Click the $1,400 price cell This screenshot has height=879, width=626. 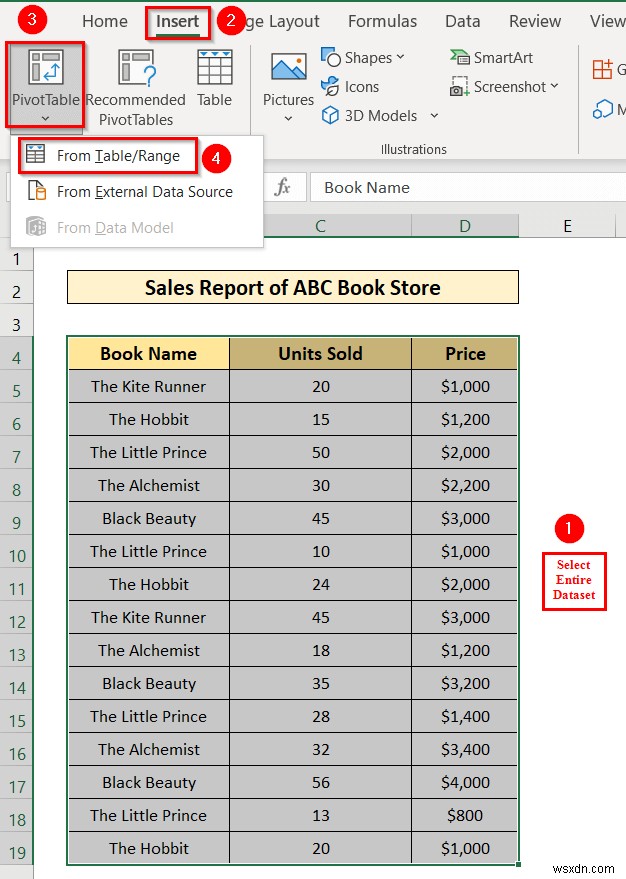click(x=465, y=716)
